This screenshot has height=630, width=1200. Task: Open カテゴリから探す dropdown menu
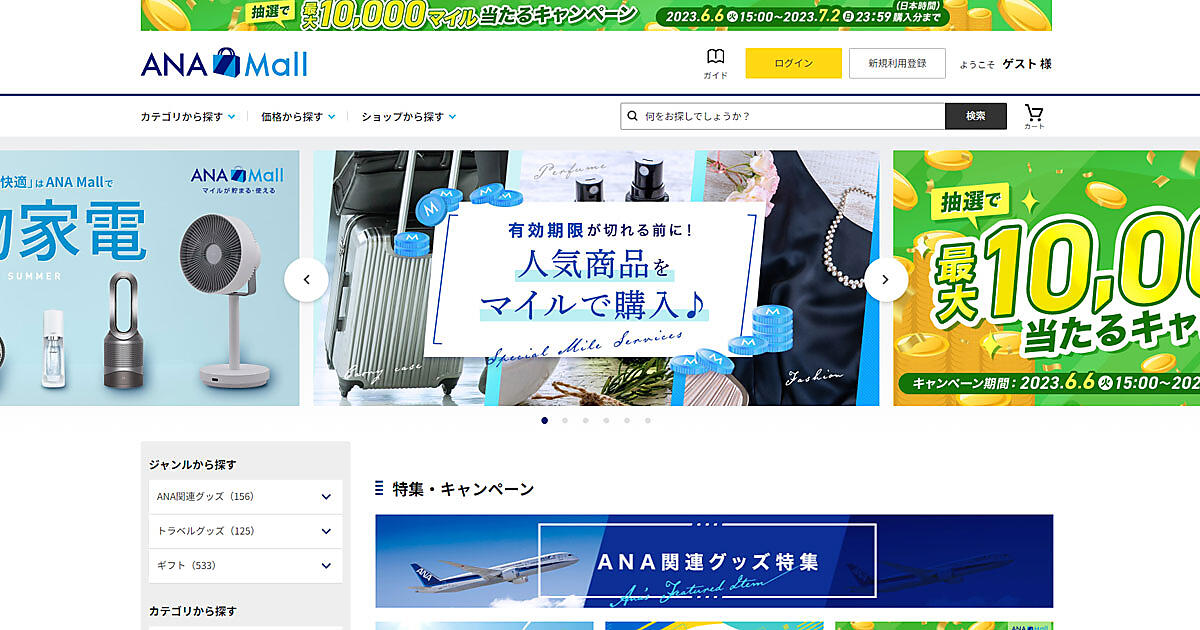point(188,117)
